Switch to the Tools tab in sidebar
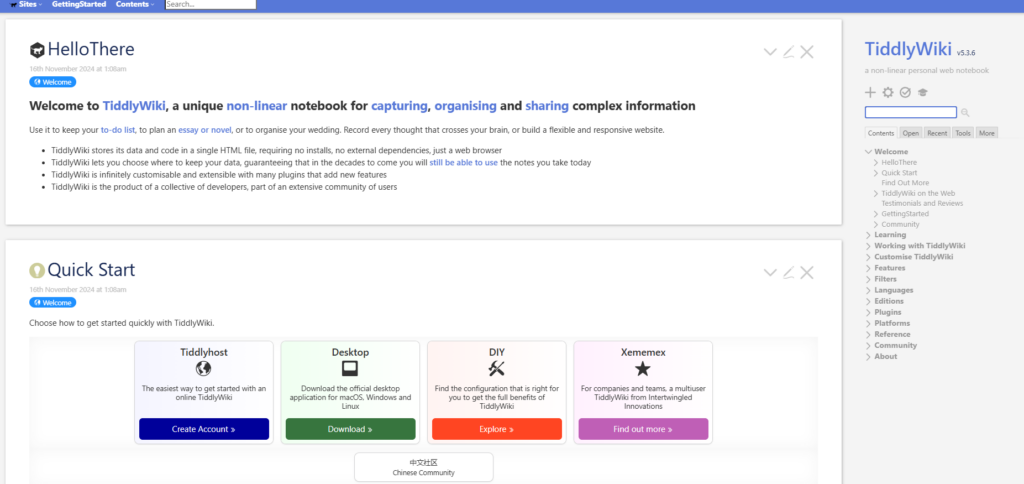Image resolution: width=1024 pixels, height=484 pixels. pyautogui.click(x=962, y=132)
